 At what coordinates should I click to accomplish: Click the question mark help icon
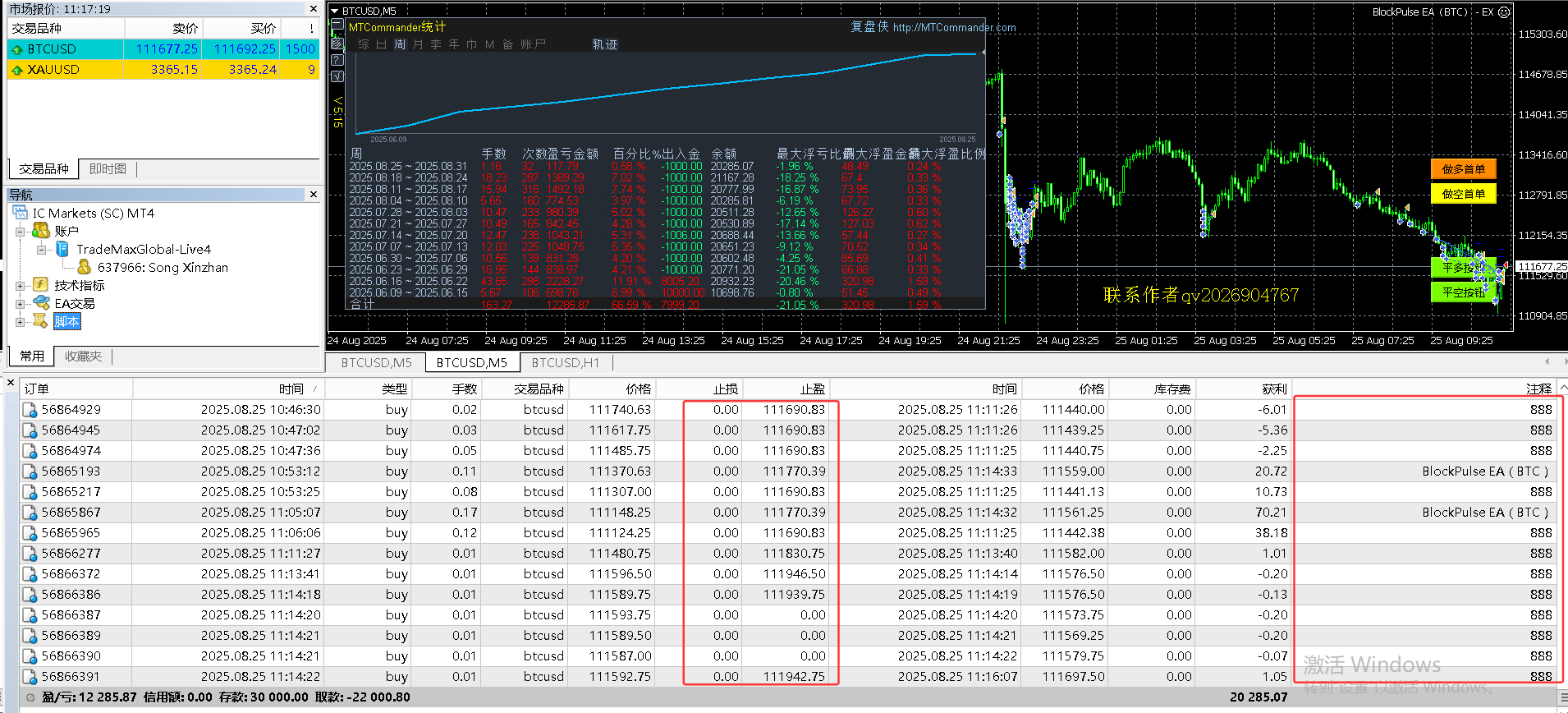coord(337,60)
